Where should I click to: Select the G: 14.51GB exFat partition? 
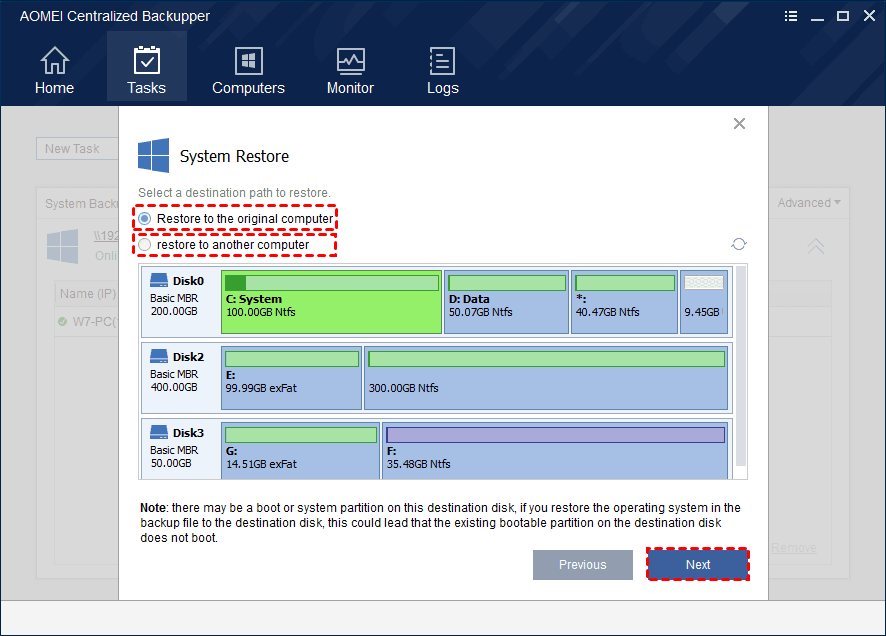click(x=300, y=451)
